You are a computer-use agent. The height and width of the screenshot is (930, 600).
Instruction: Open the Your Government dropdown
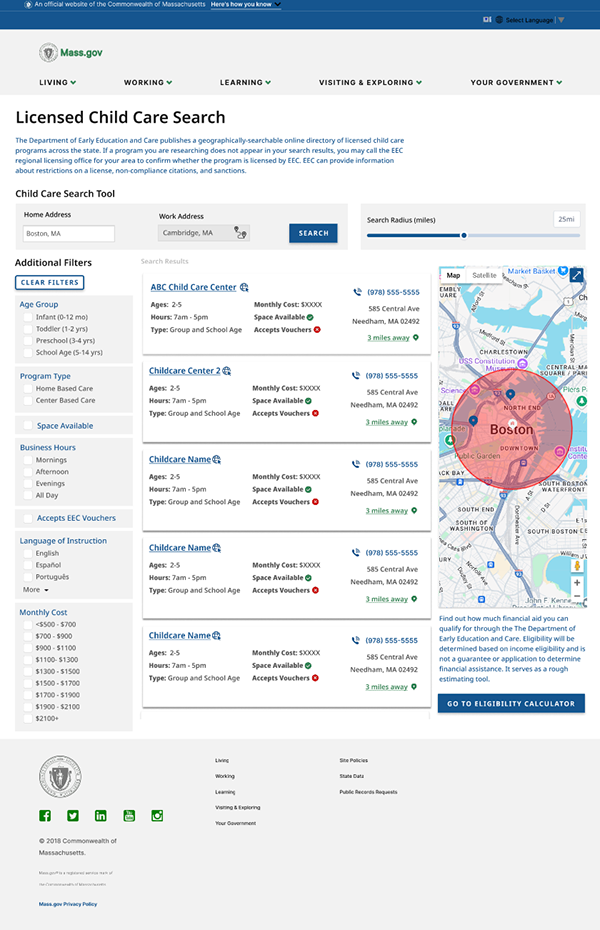(x=516, y=82)
